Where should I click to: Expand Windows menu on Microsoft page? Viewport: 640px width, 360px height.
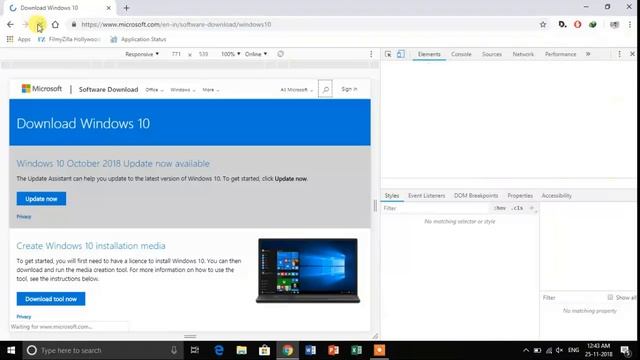pos(183,90)
